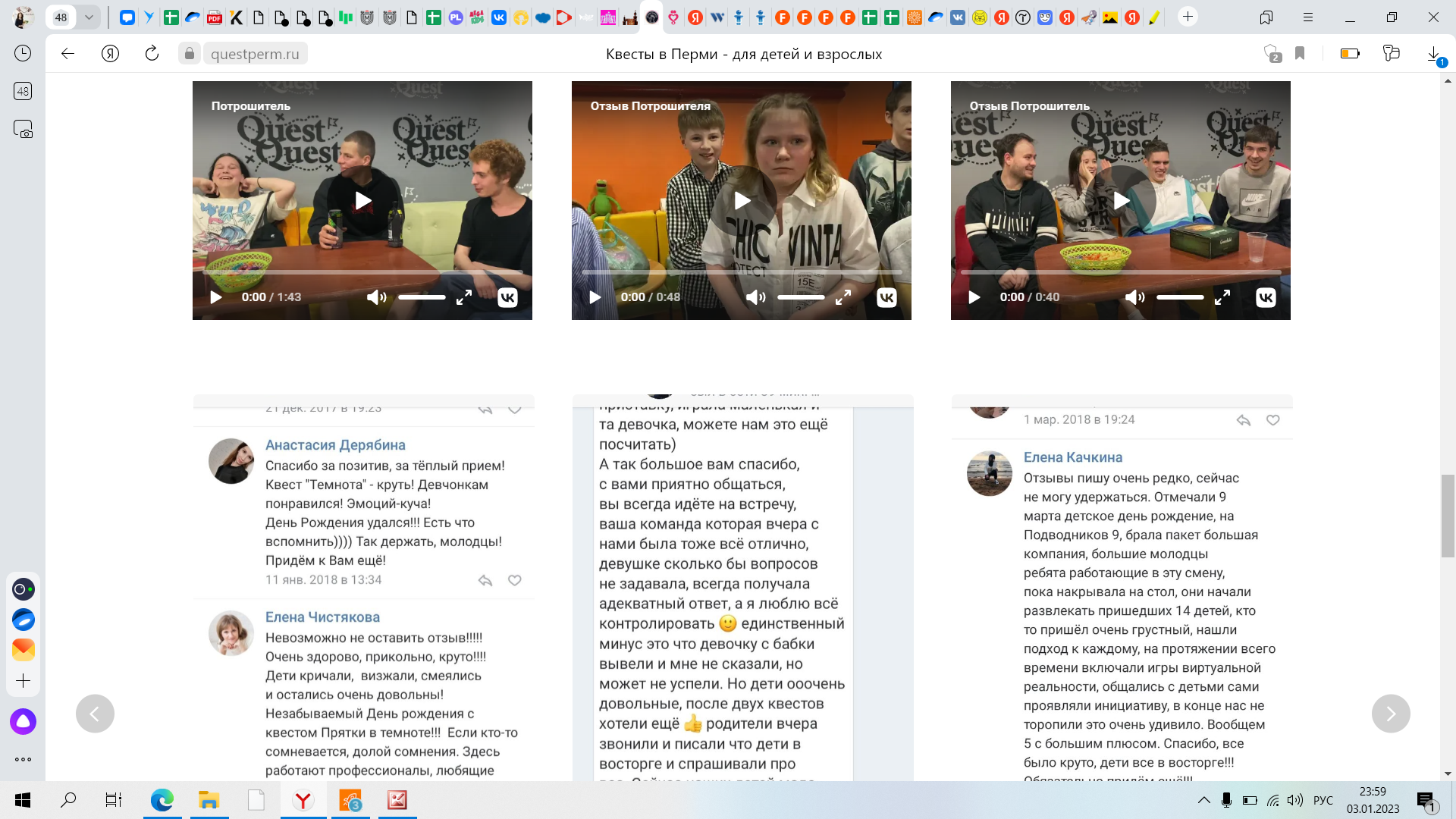Screen dimensions: 1456x819
Task: Open browser history clock icon
Action: pyautogui.click(x=23, y=53)
